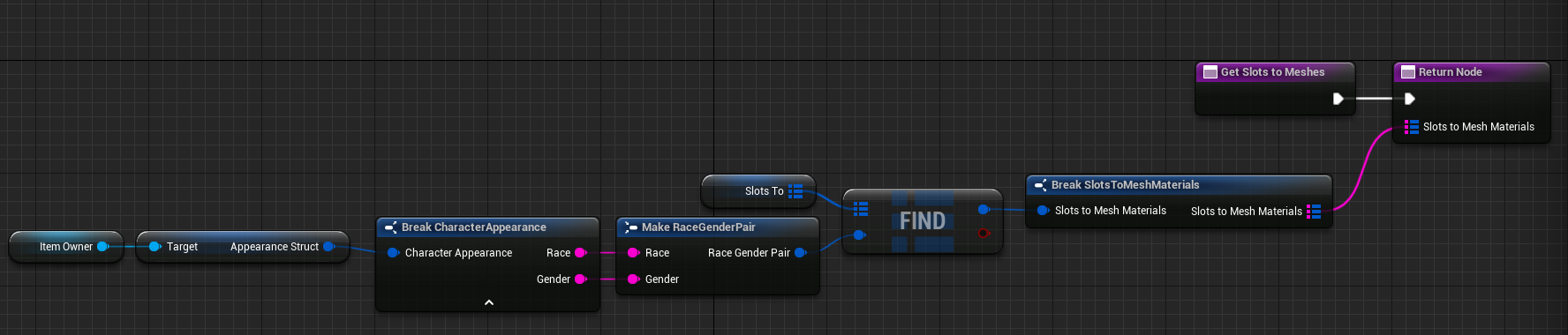The height and width of the screenshot is (335, 1568).
Task: Click Gender input pin on Make RaceGenderPair
Action: [x=633, y=279]
